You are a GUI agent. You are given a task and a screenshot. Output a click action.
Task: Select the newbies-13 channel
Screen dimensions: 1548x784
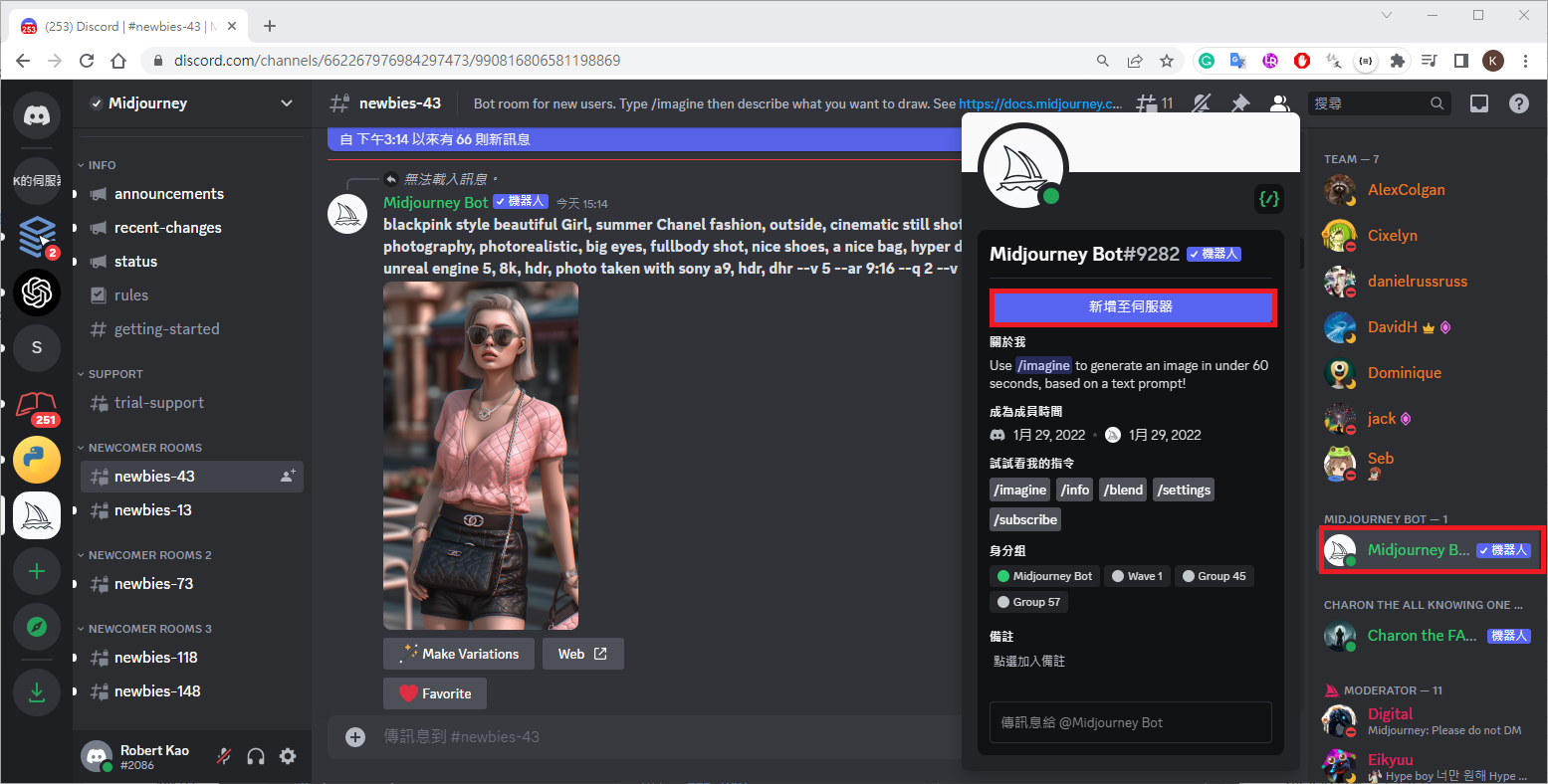[153, 510]
